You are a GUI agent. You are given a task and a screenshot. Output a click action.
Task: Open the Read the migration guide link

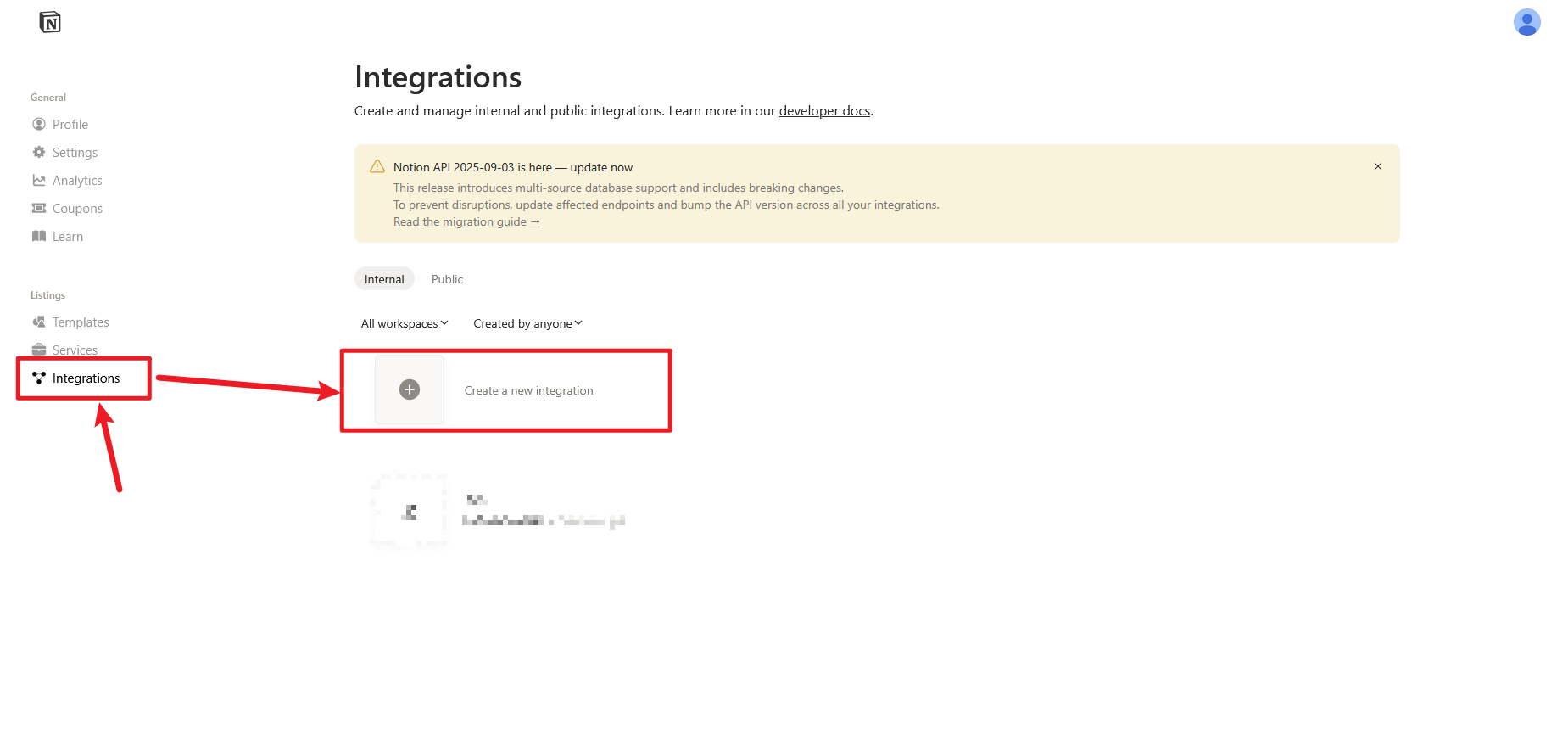click(x=466, y=221)
